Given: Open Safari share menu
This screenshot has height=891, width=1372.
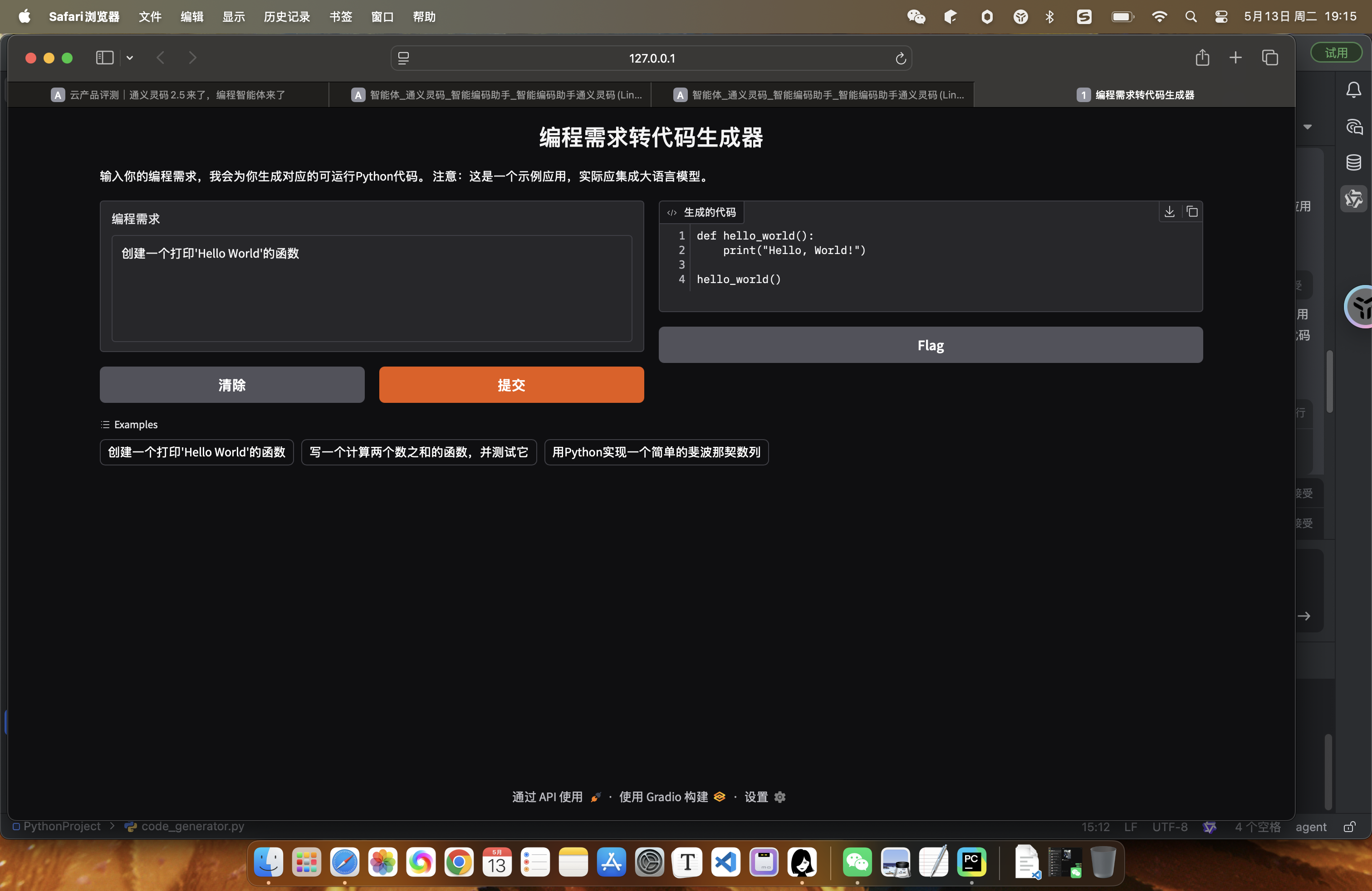Looking at the screenshot, I should click(x=1202, y=58).
